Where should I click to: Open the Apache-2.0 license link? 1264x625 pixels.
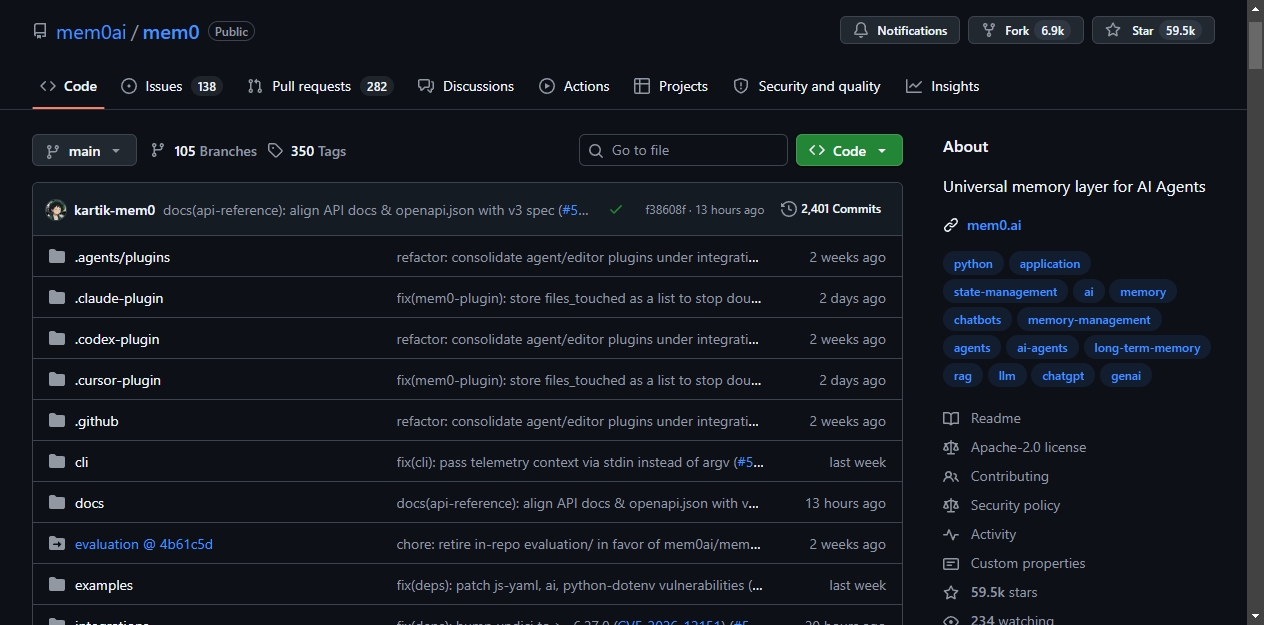tap(1014, 447)
